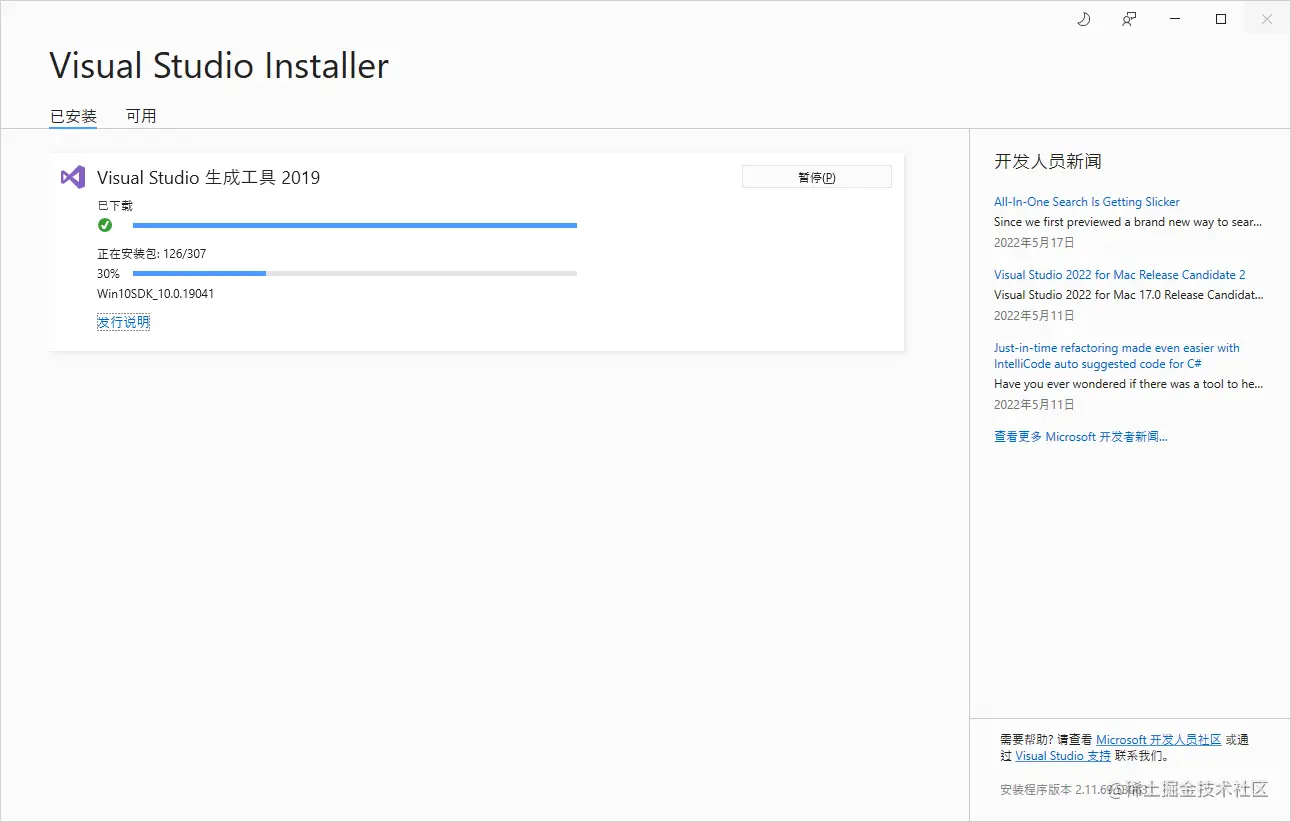Open the Just-in-time refactoring IntelliCode article
Screen dimensions: 1291x822
tap(1116, 355)
